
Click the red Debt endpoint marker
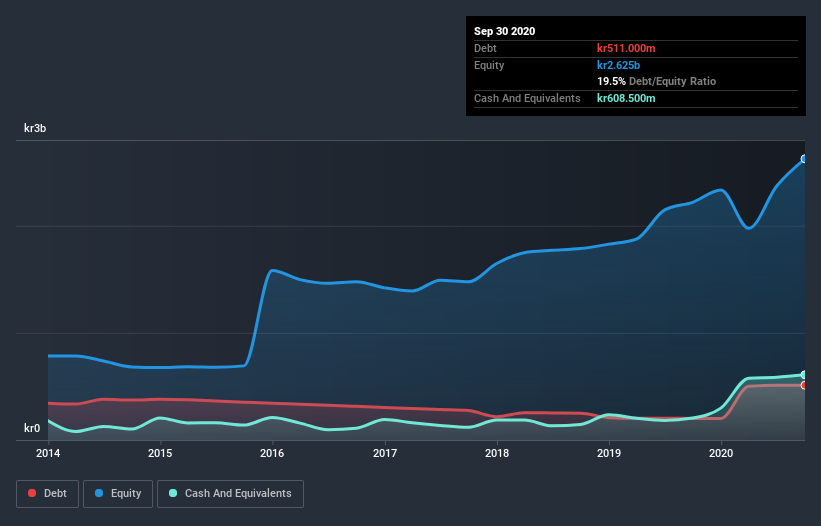804,385
